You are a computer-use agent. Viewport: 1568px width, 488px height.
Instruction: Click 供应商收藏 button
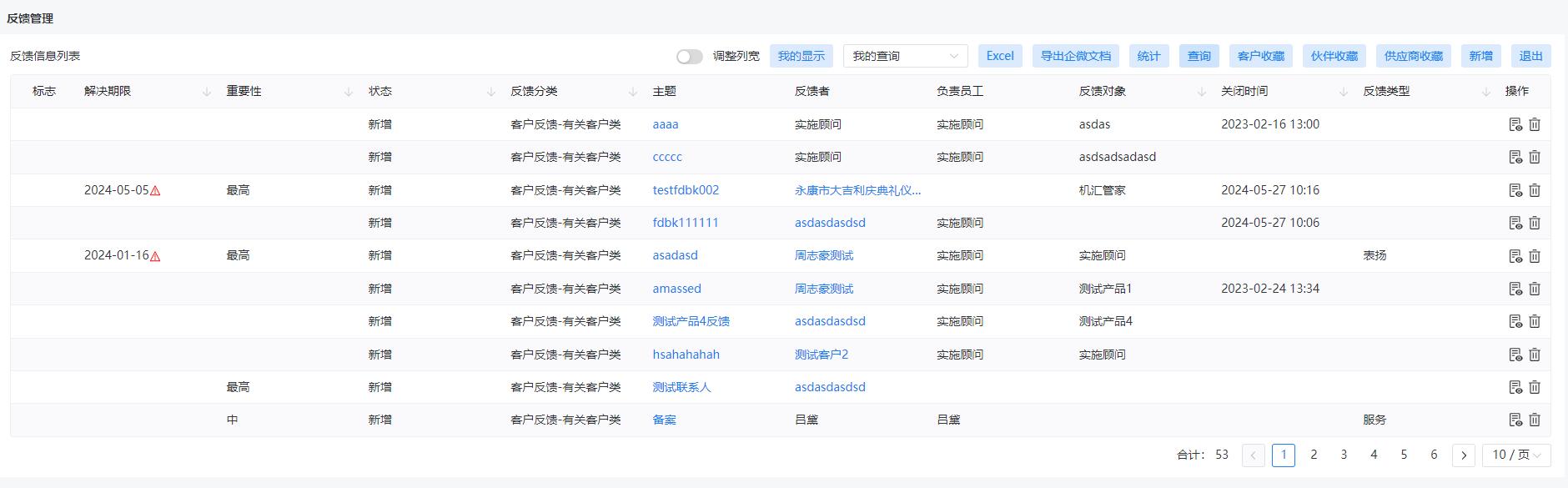tap(1414, 56)
